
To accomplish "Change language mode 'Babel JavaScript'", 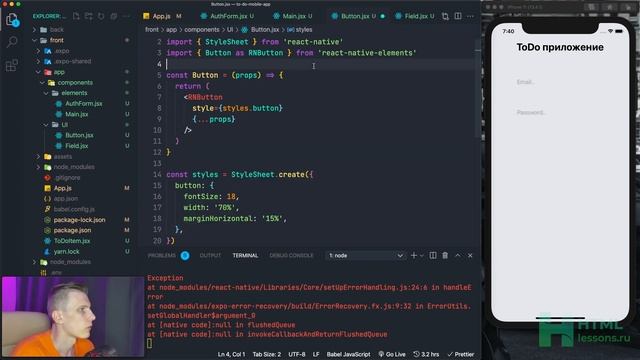I will pyautogui.click(x=348, y=354).
